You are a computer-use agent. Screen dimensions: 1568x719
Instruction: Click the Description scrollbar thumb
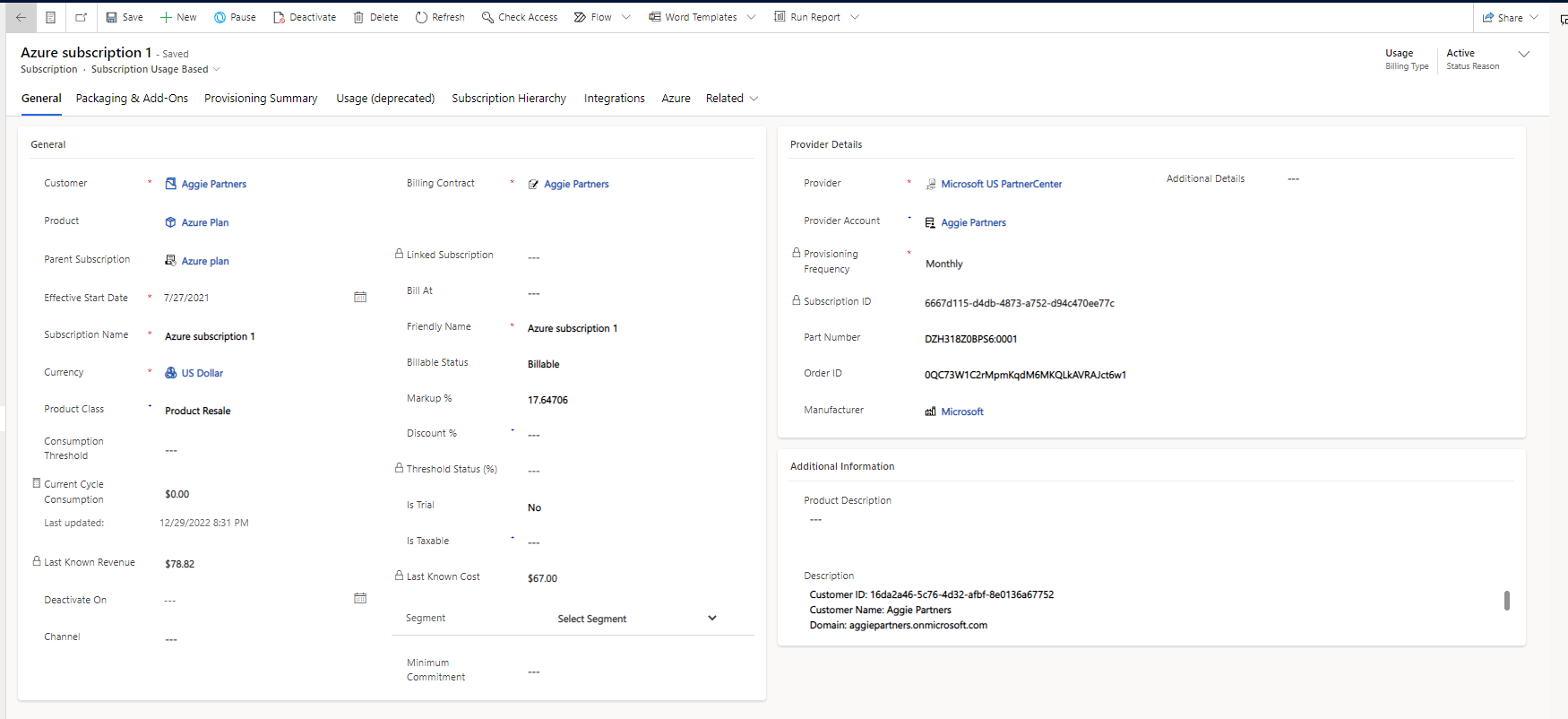pyautogui.click(x=1507, y=601)
